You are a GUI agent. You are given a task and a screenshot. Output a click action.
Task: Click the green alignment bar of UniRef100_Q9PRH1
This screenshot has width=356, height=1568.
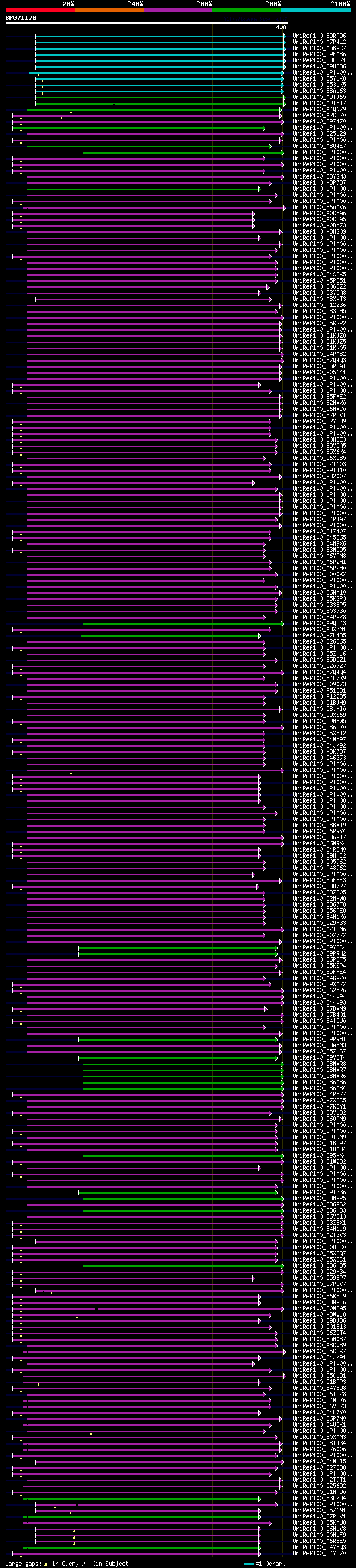179,1040
